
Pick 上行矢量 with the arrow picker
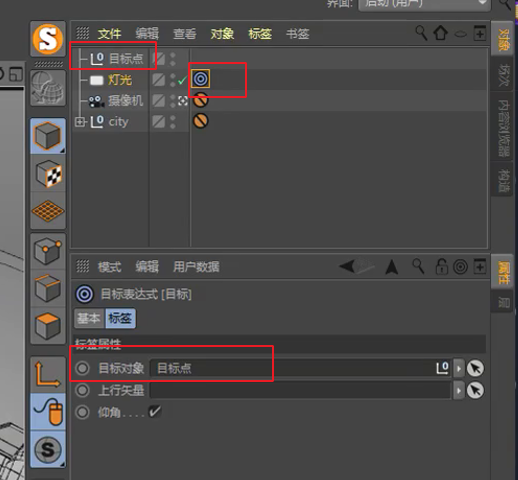pyautogui.click(x=475, y=390)
